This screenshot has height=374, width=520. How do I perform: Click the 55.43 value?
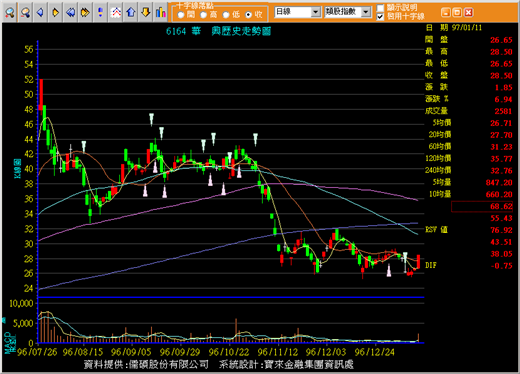coord(501,218)
